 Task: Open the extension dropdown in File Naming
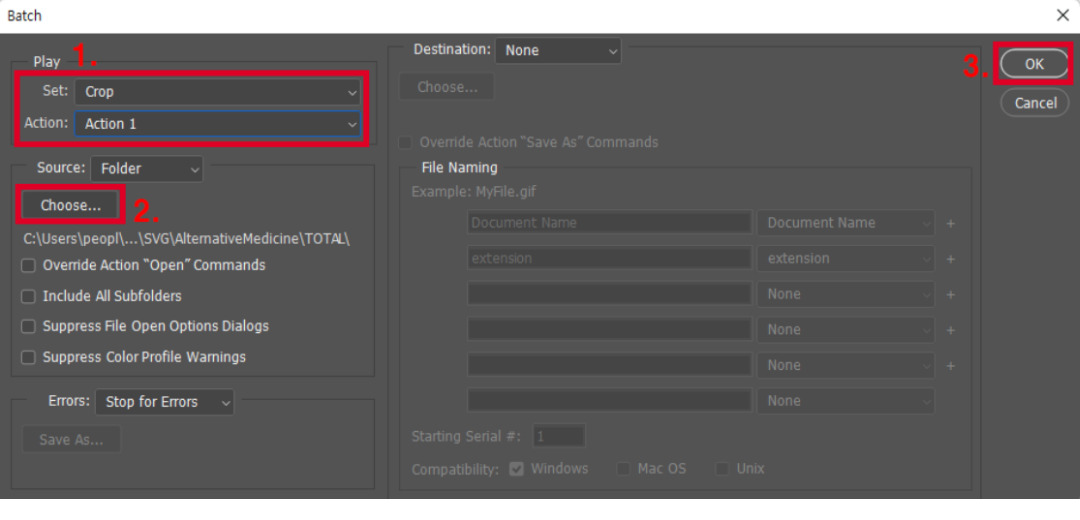pos(846,258)
